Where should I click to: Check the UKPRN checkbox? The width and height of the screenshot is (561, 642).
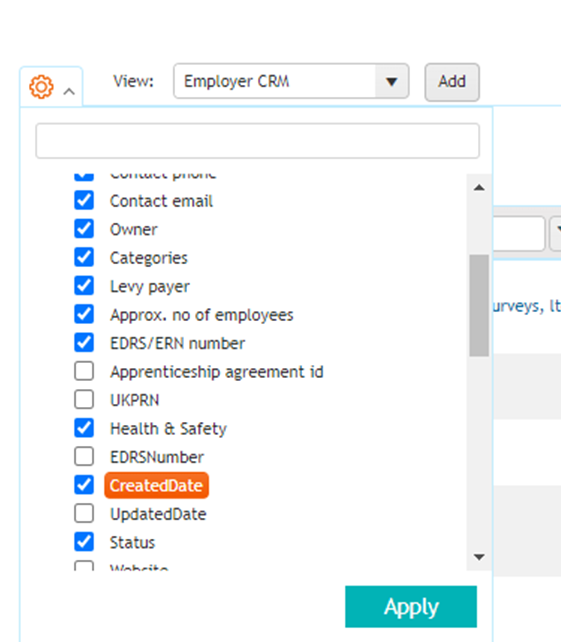(84, 399)
